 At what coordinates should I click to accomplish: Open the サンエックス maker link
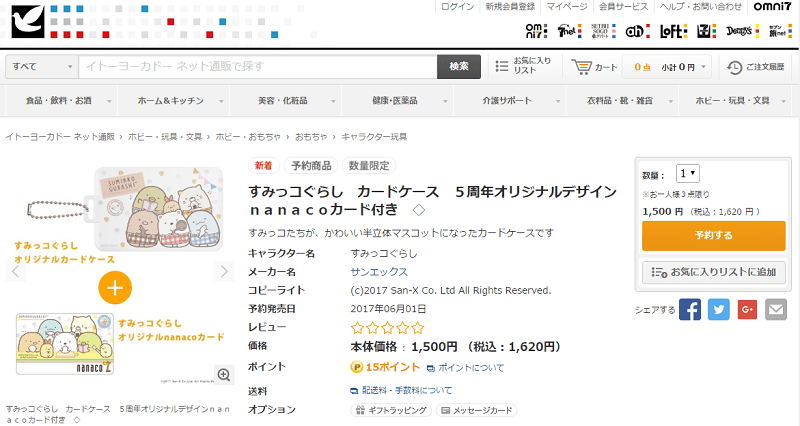379,272
